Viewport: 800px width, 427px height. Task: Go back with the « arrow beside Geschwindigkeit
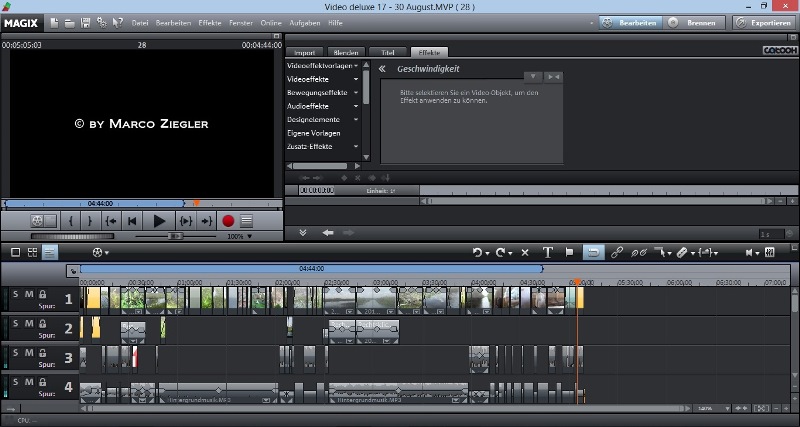(382, 69)
